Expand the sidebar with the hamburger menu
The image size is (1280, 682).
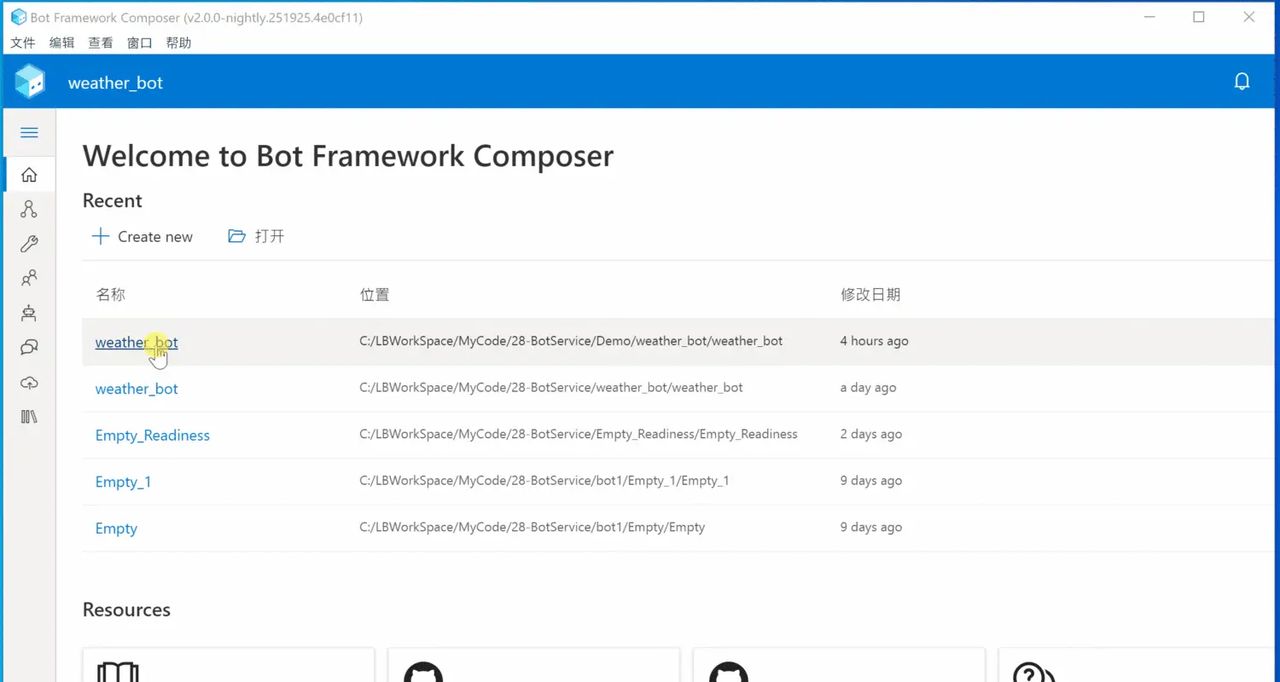point(29,133)
